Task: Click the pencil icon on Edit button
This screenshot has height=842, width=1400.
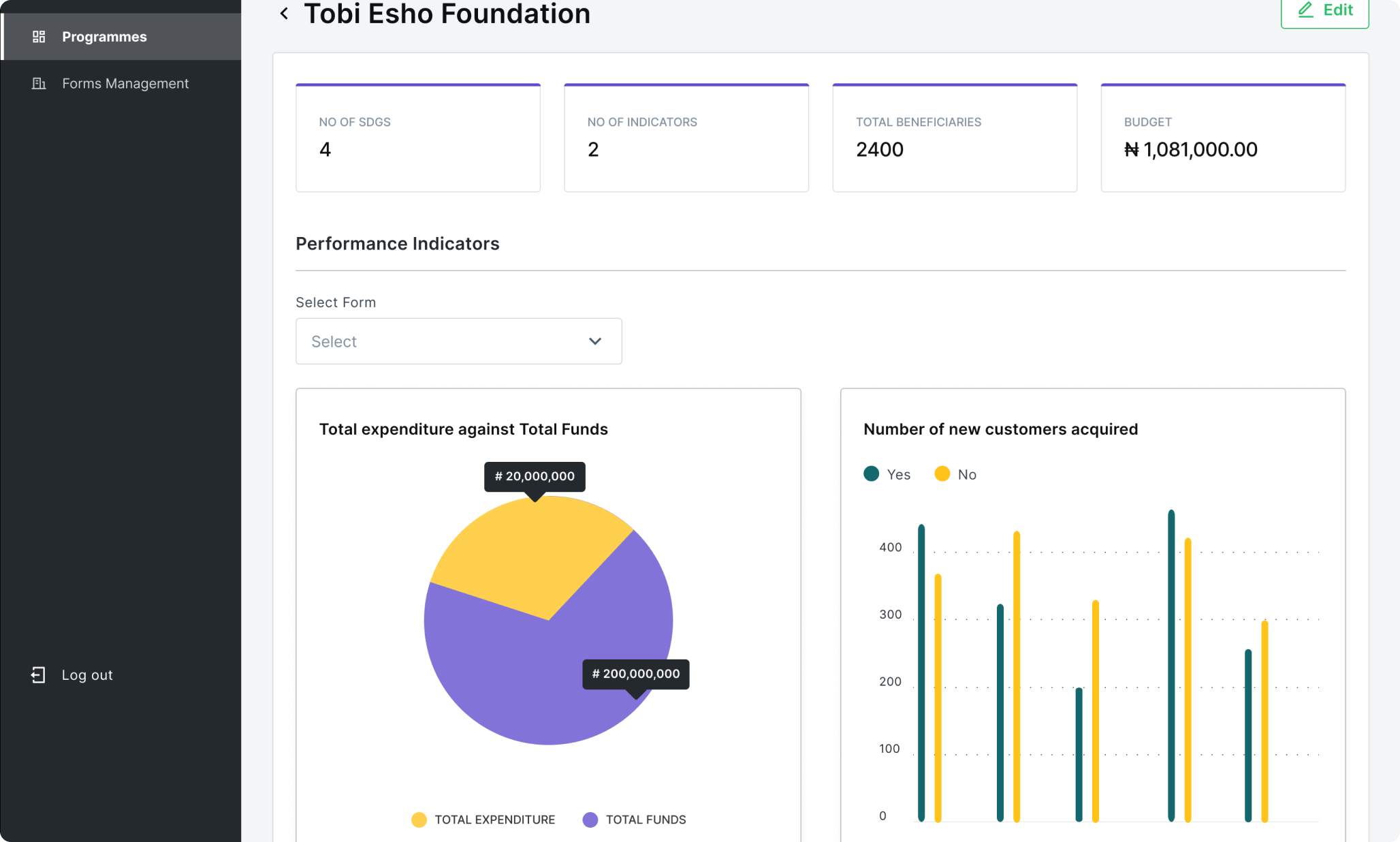Action: click(1305, 10)
